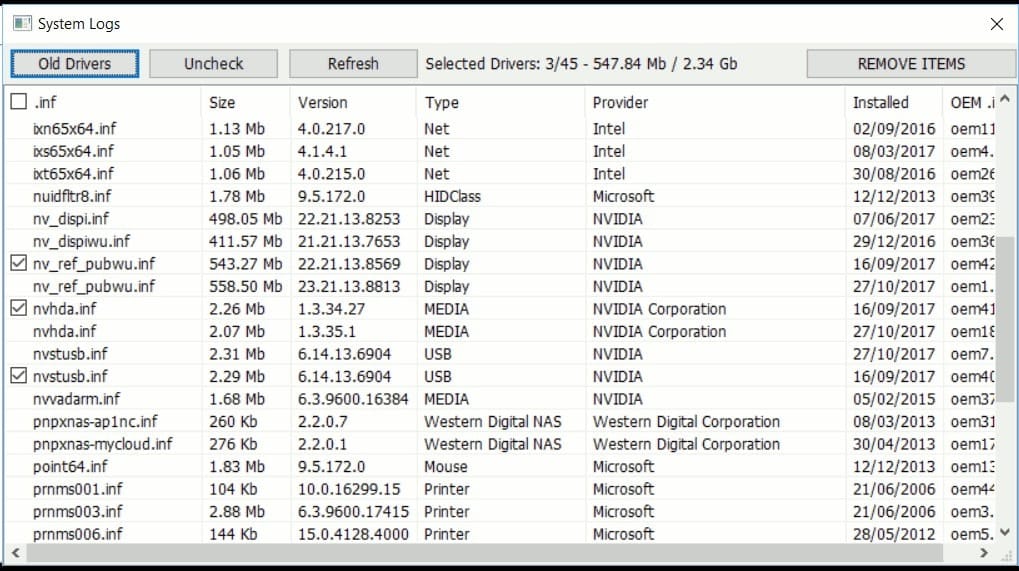Click the REMOVE ITEMS button

911,64
